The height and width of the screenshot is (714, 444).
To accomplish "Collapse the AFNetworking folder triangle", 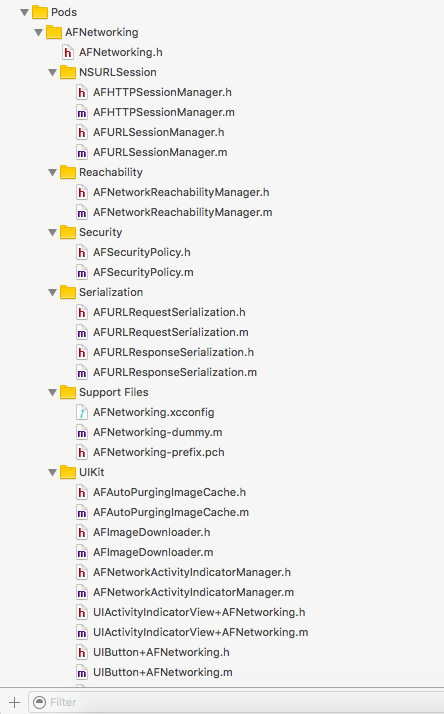I will tap(39, 33).
